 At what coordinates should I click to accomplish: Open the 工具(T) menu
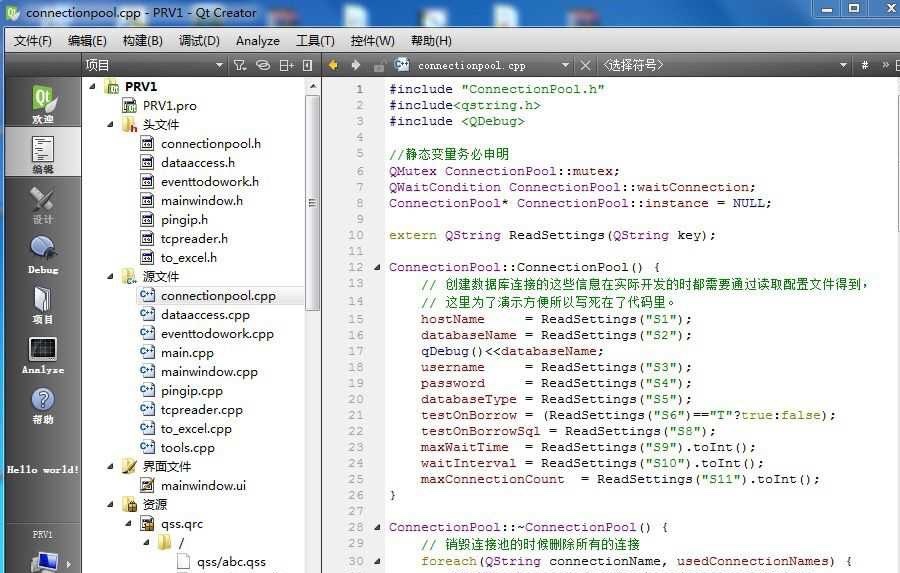(x=315, y=41)
